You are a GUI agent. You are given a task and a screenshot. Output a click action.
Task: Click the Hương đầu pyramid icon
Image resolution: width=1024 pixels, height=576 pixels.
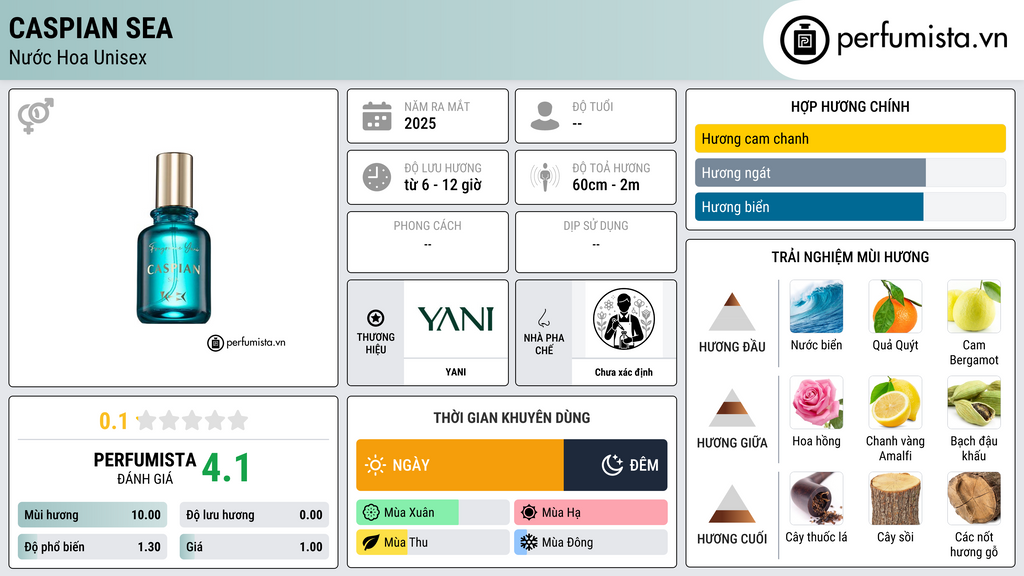pos(732,312)
